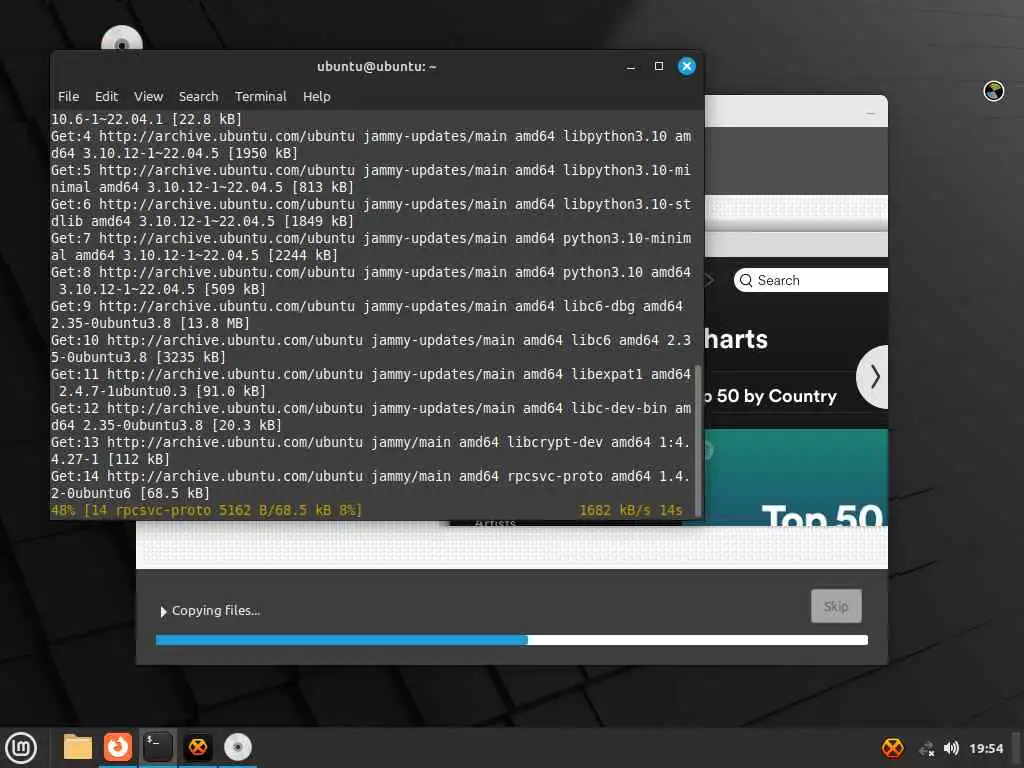Open the View menu in terminal

148,97
